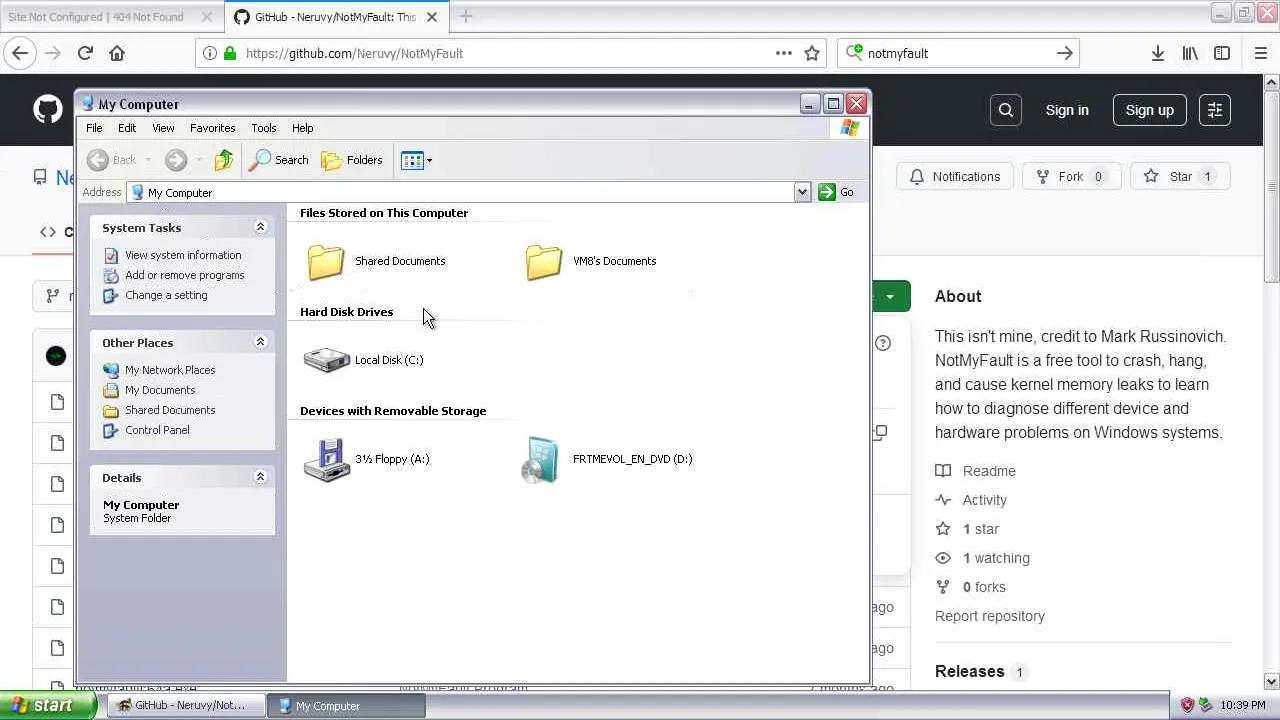Open My Documents in Other Places

point(160,390)
